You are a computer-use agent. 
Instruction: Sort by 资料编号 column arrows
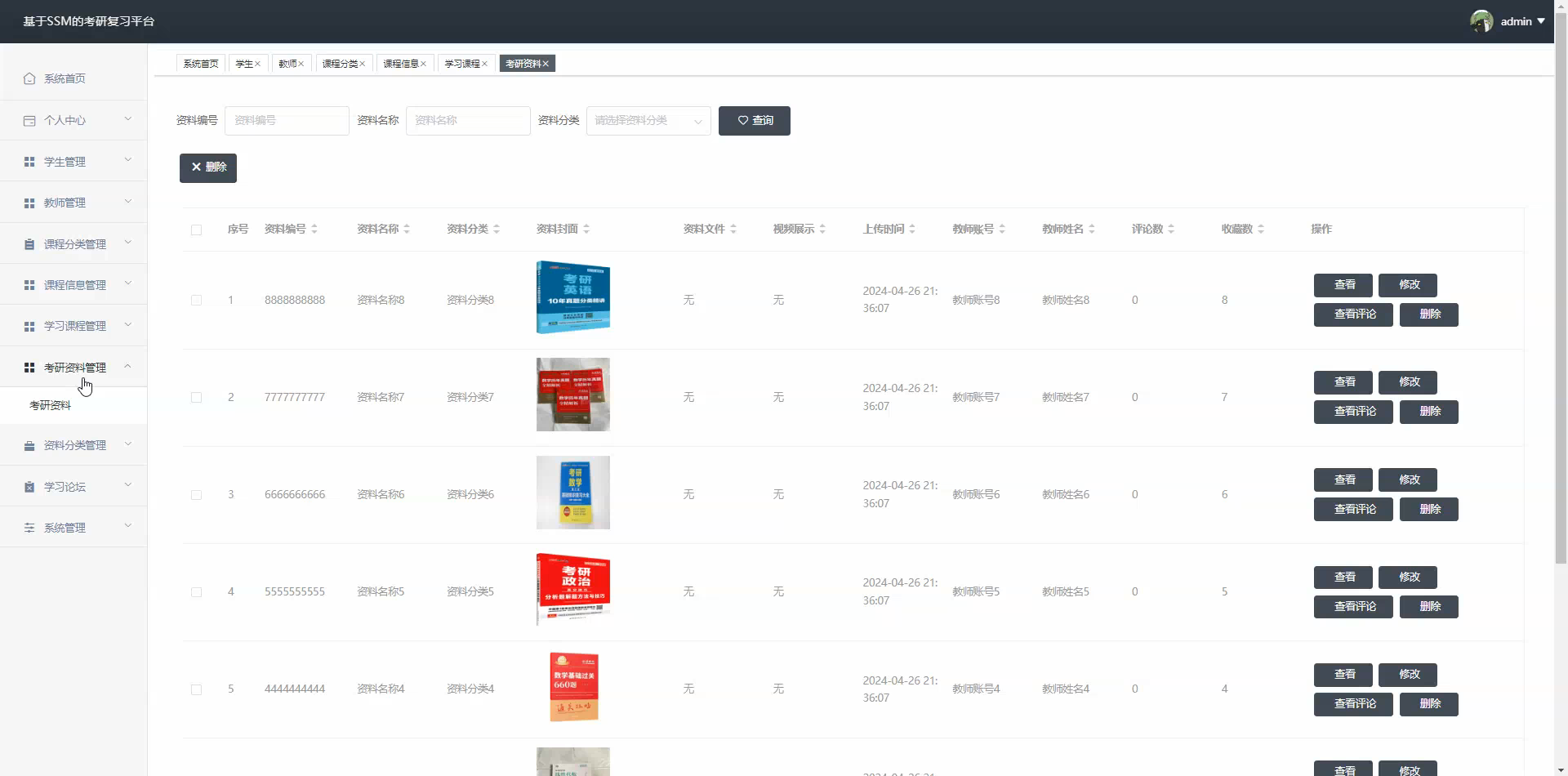coord(314,229)
